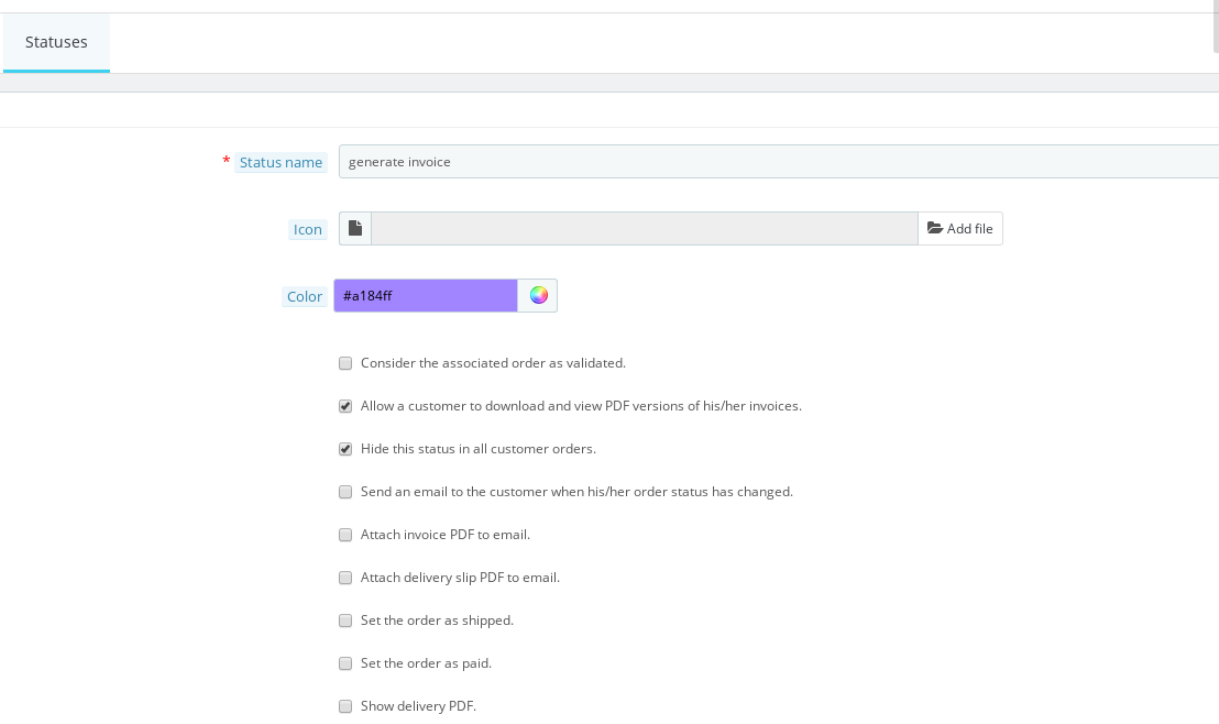Enable 'Consider the associated order as validated'

pos(345,363)
